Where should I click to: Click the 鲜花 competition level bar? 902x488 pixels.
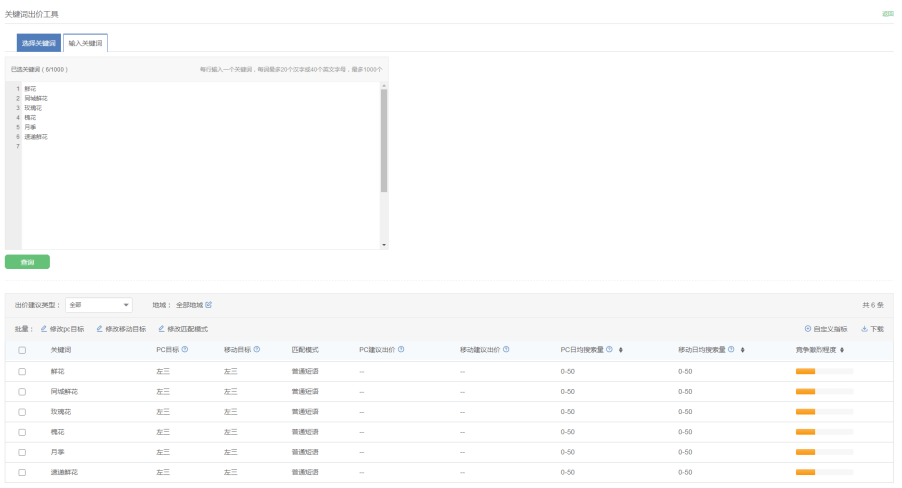824,371
